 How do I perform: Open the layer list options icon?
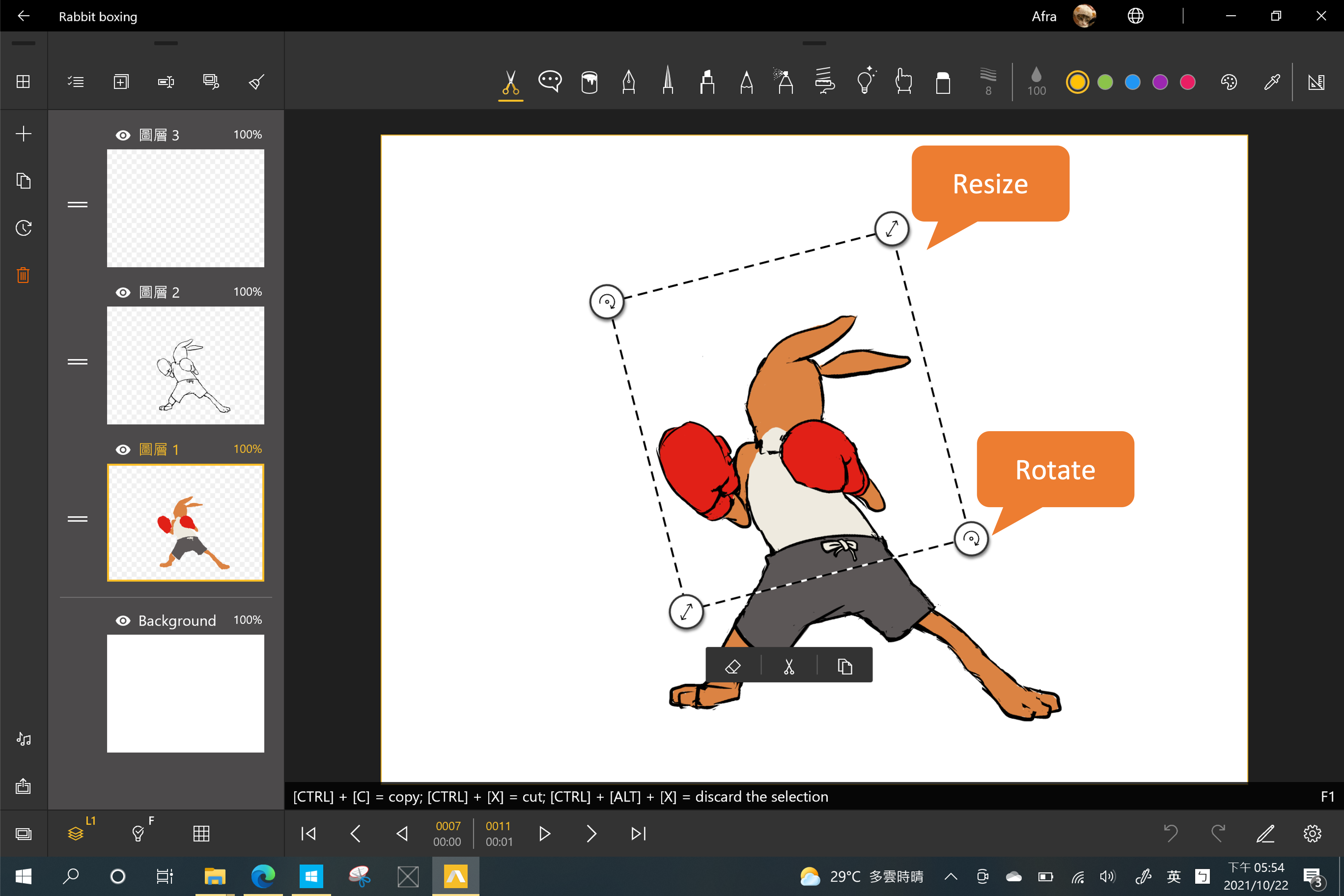click(75, 82)
